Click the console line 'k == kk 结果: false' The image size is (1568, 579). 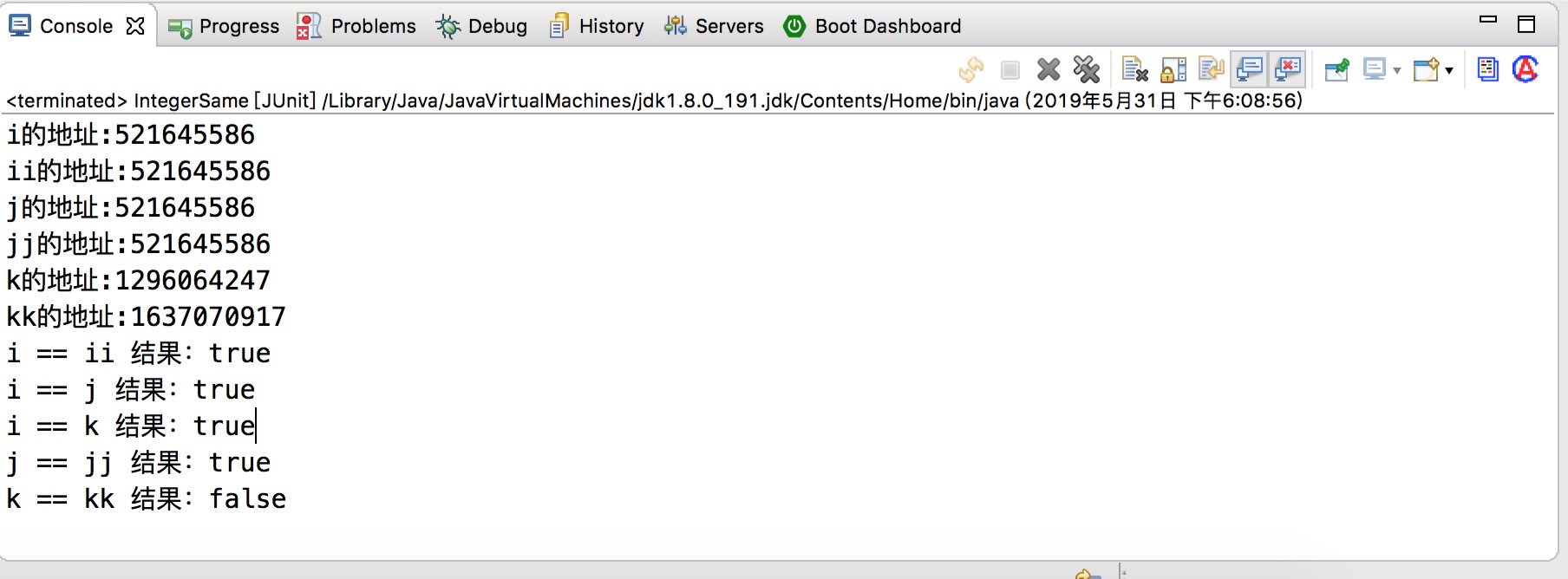(147, 498)
